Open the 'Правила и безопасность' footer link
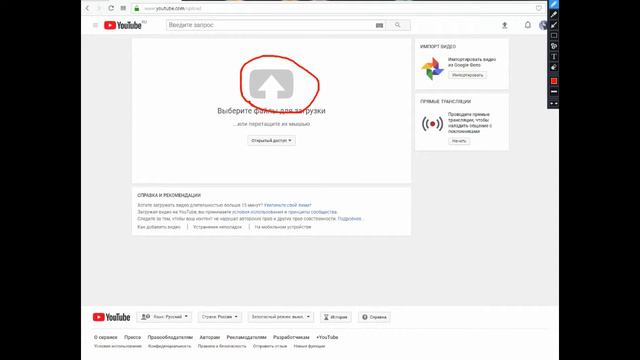640x360 pixels. (222, 346)
